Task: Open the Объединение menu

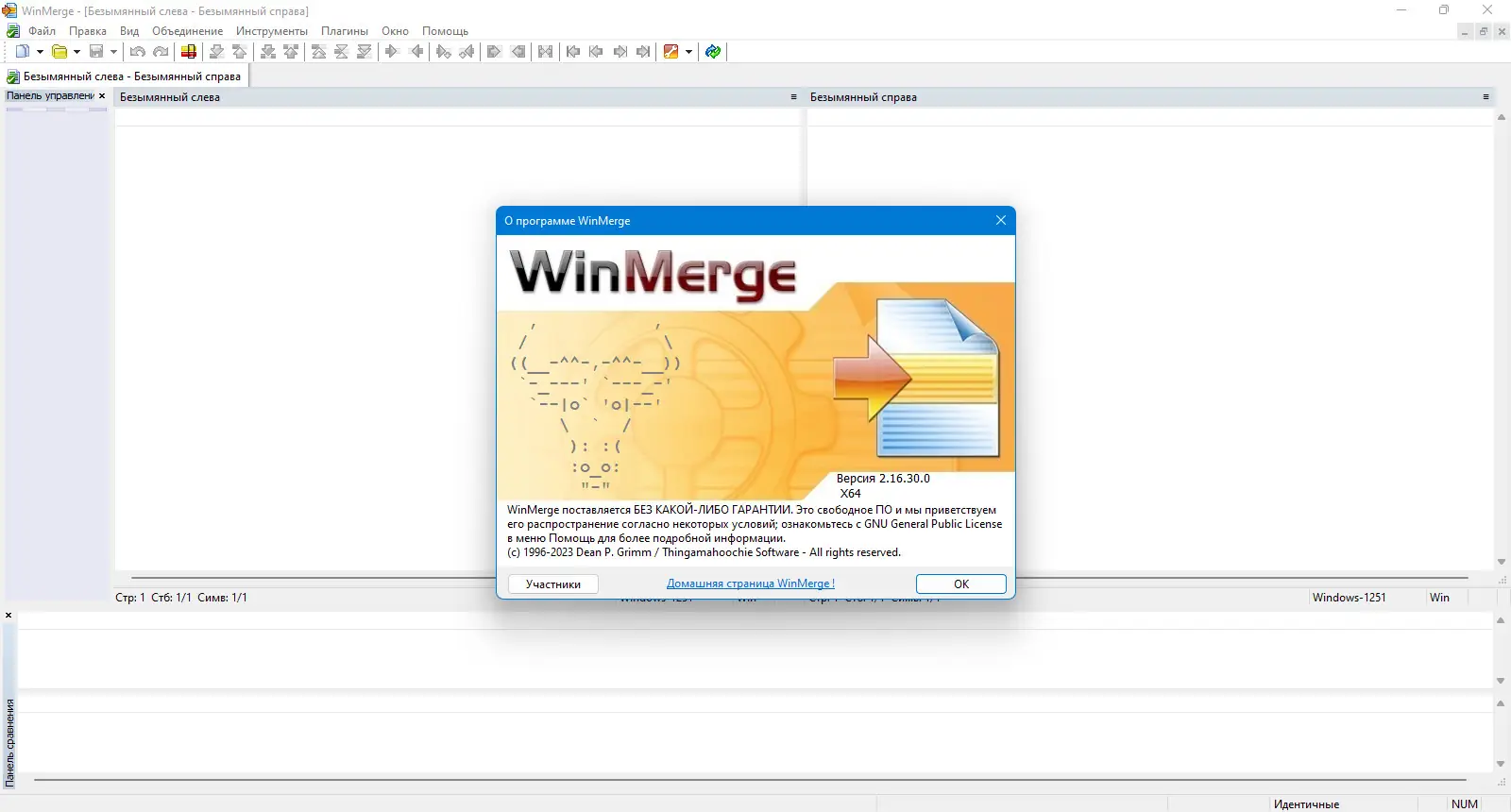Action: (x=188, y=31)
